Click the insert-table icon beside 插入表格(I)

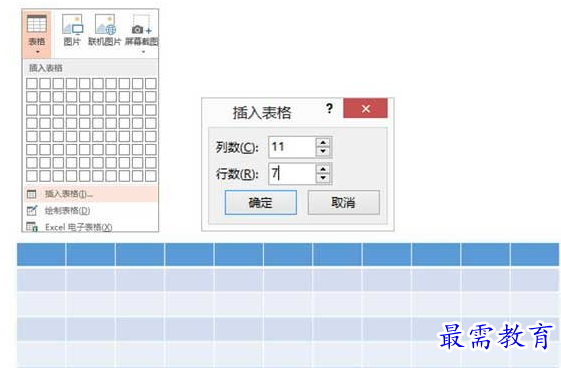point(31,194)
